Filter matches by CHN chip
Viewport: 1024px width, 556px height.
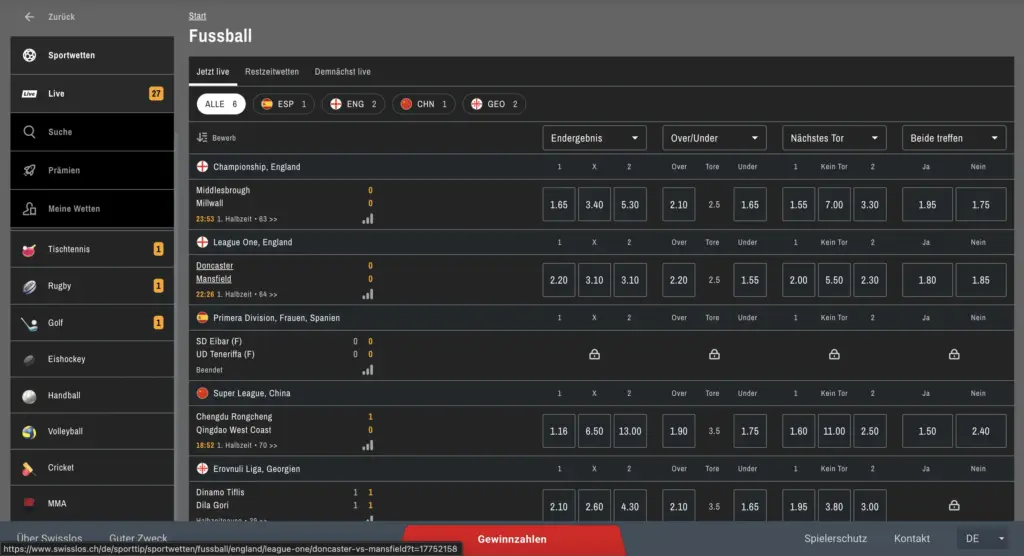click(423, 104)
